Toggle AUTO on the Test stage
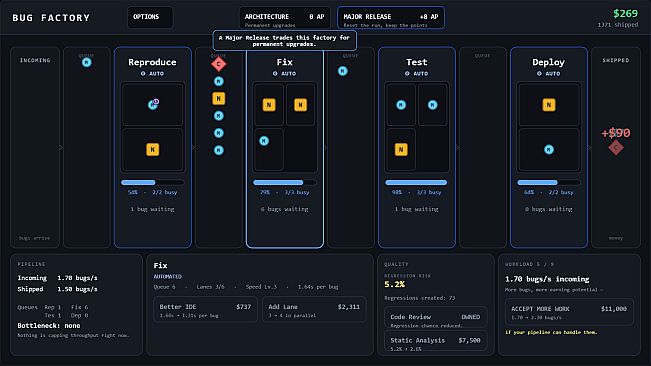651x366 pixels. pyautogui.click(x=416, y=73)
